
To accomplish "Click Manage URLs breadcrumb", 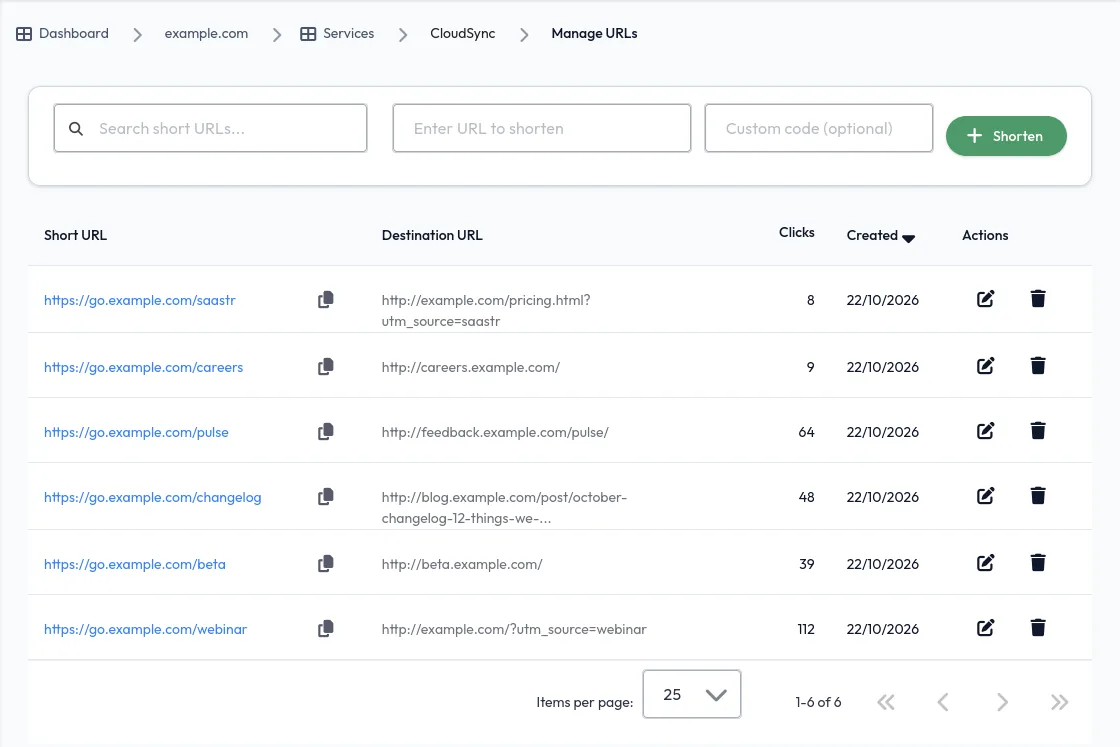I will coord(594,34).
